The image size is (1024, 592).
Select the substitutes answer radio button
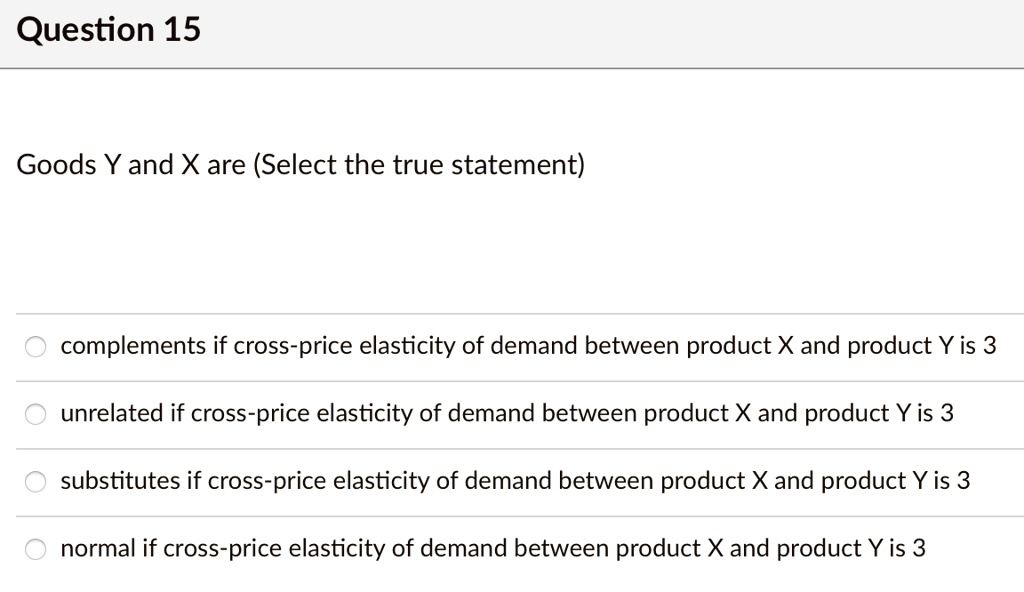(36, 481)
